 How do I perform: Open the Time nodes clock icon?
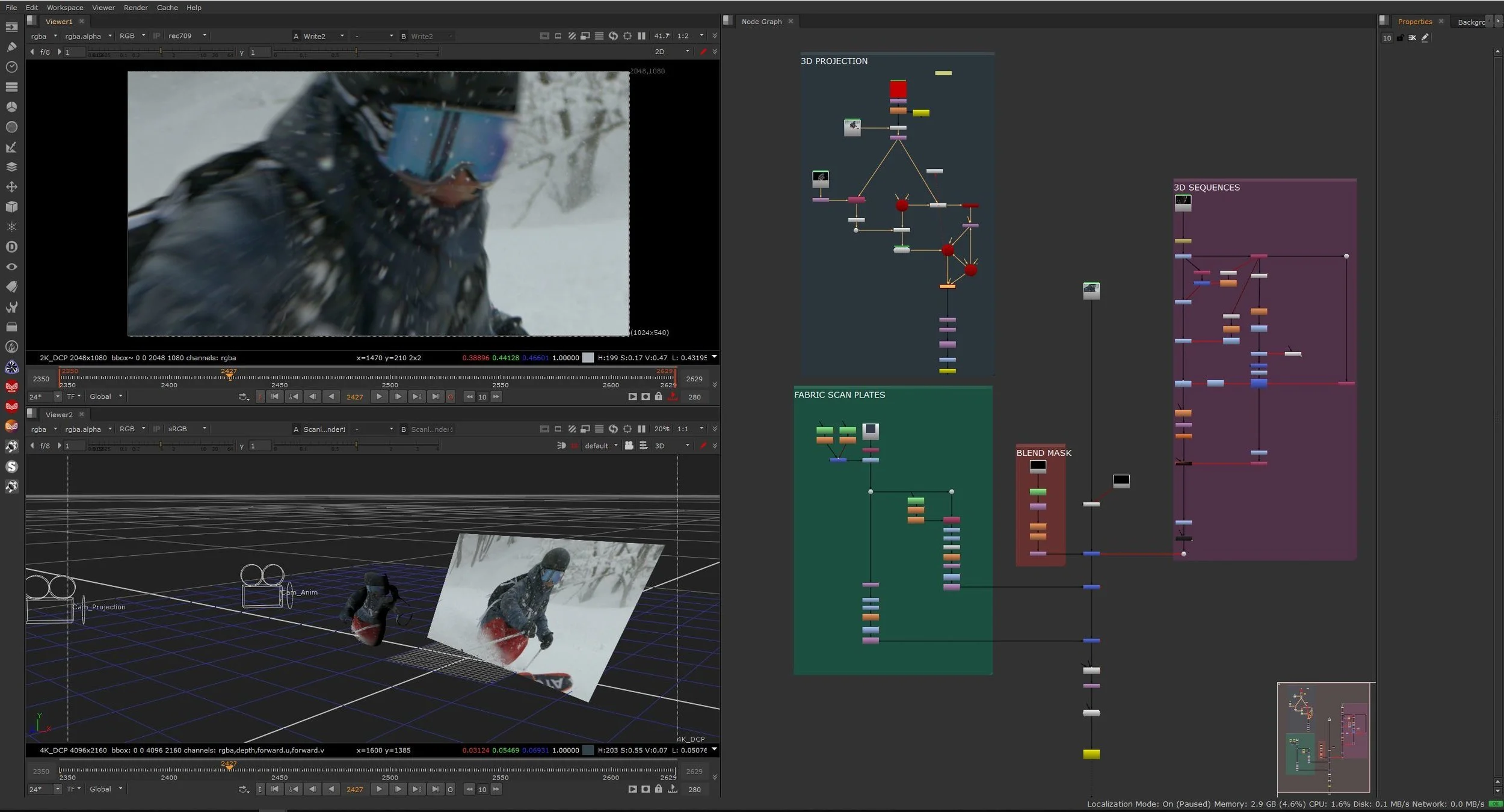point(11,67)
